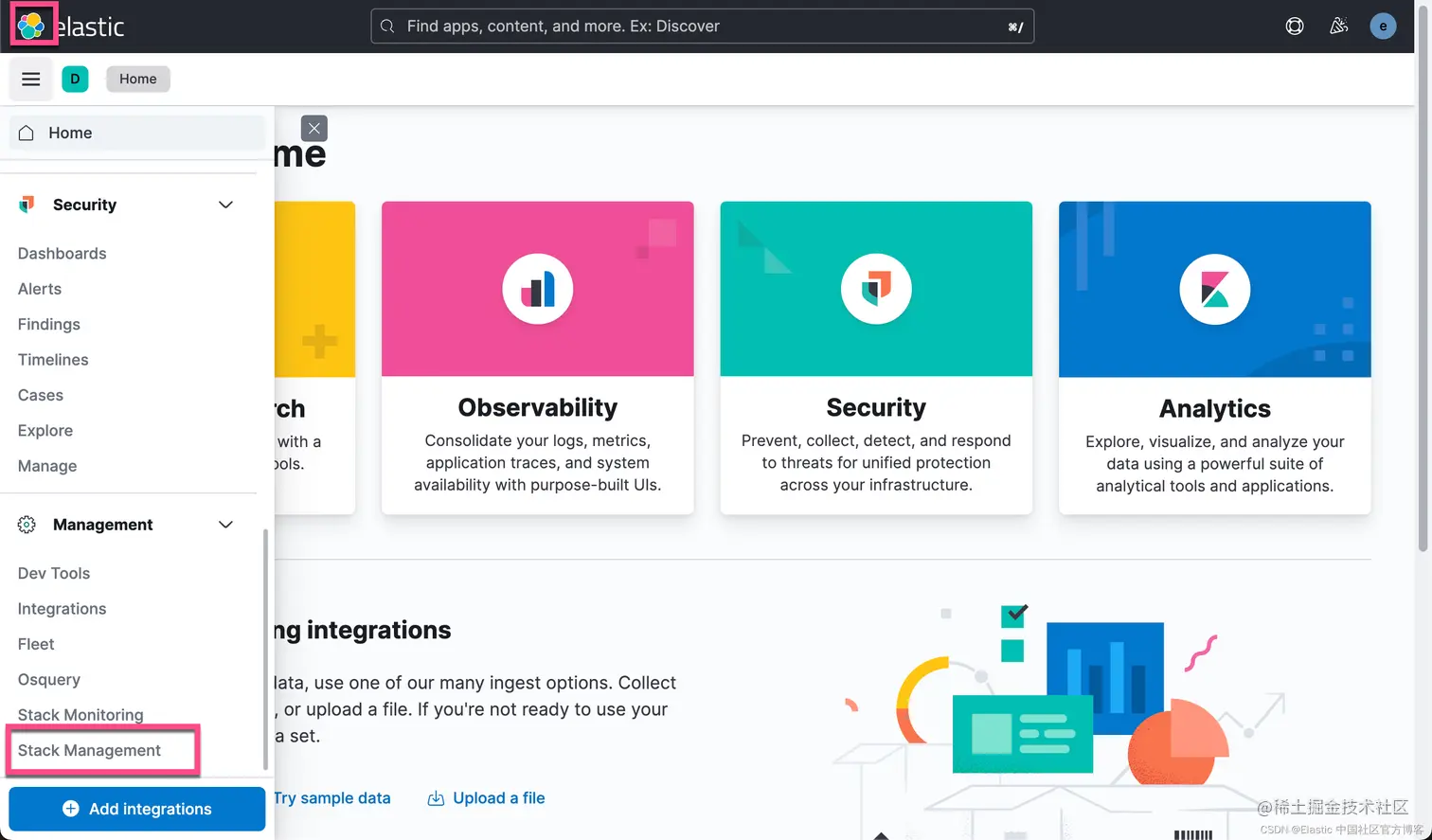Click the Security label in sidebar header

click(84, 205)
